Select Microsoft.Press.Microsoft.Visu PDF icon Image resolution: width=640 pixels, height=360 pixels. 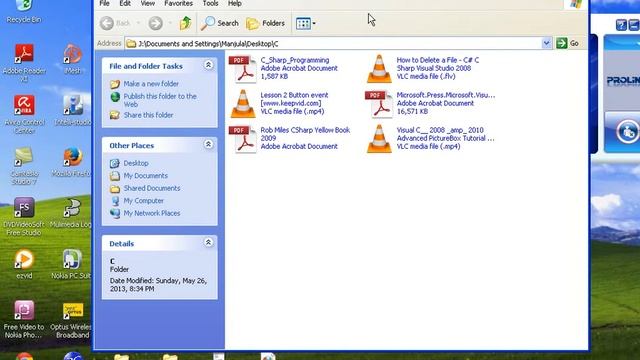[x=379, y=104]
